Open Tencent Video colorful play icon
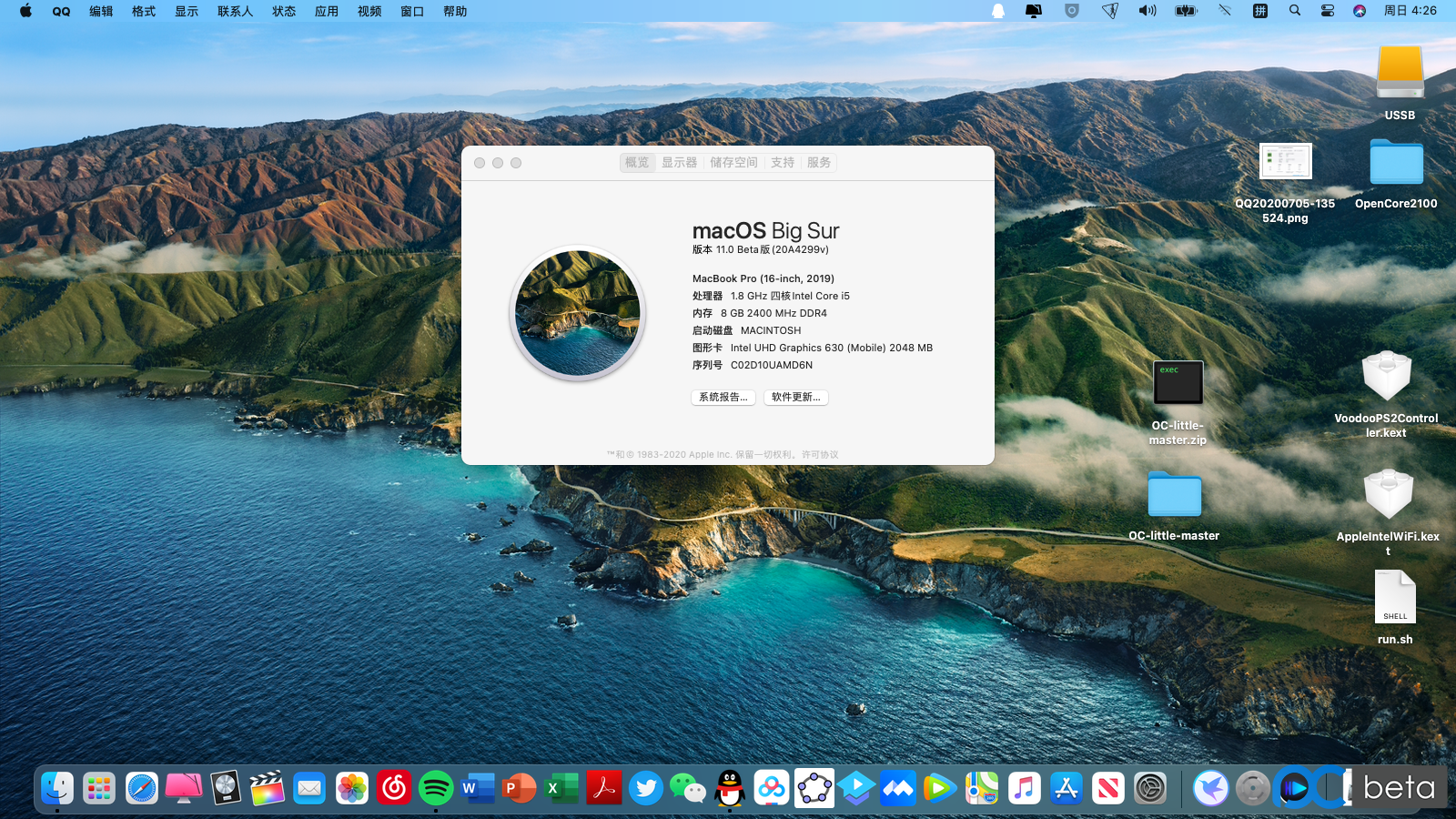1456x819 pixels. (940, 788)
